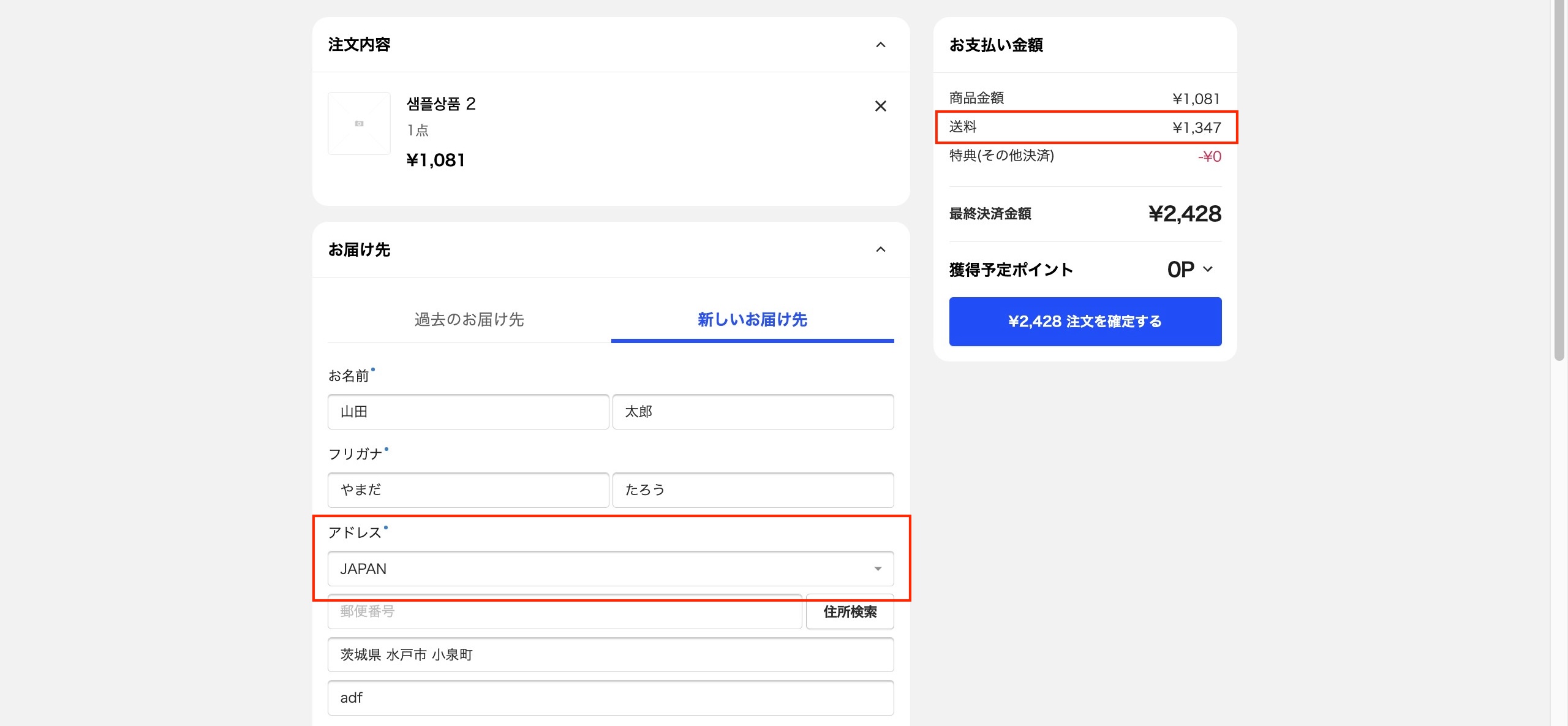Click the product price ¥1,081 under 샘플상품 2
Screen dimensions: 1568x726
435,160
